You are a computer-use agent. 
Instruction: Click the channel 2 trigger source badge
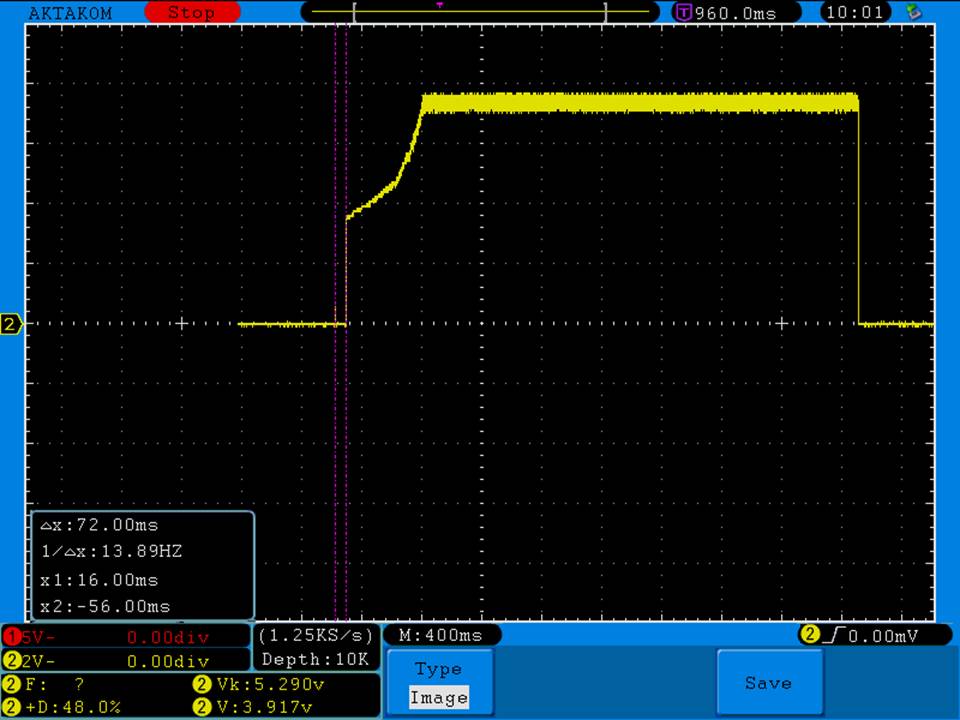tap(809, 635)
